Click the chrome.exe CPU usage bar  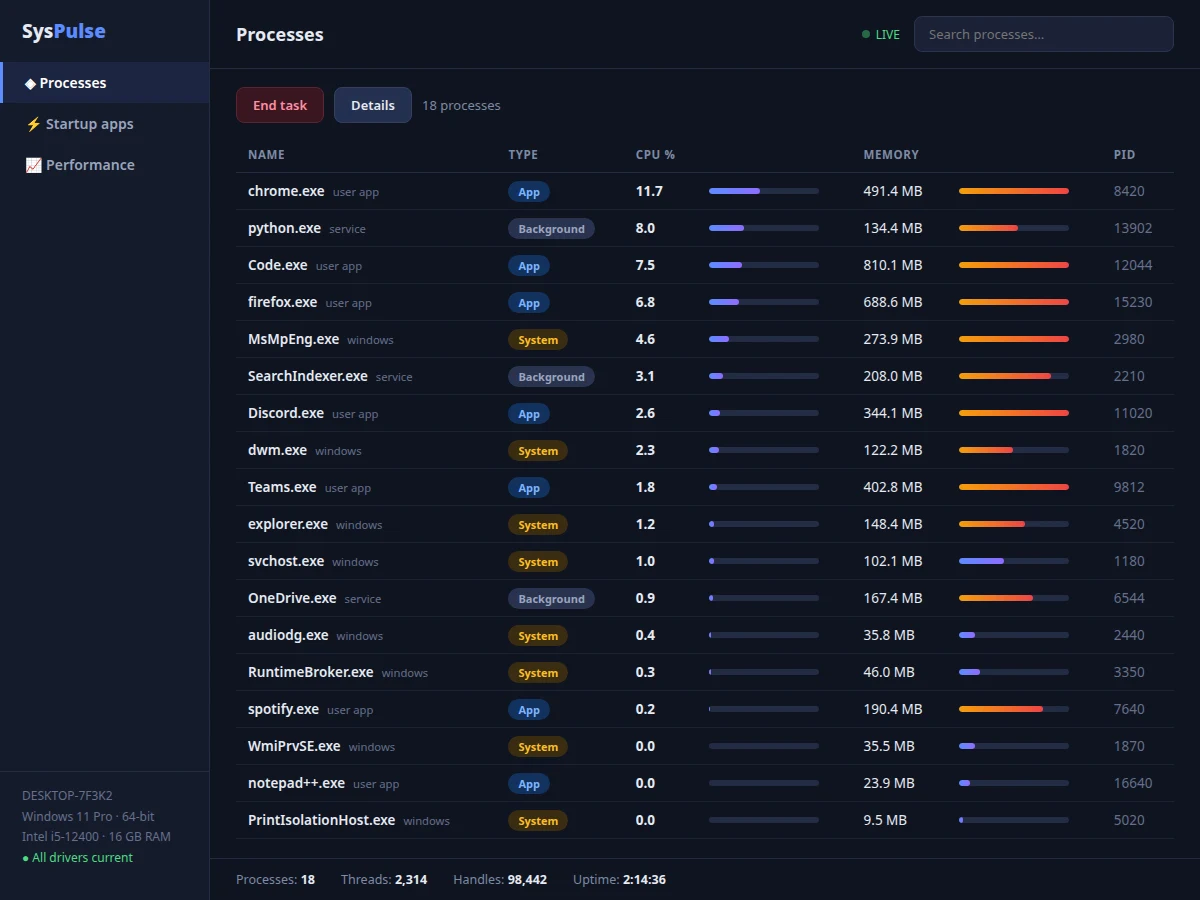click(764, 191)
